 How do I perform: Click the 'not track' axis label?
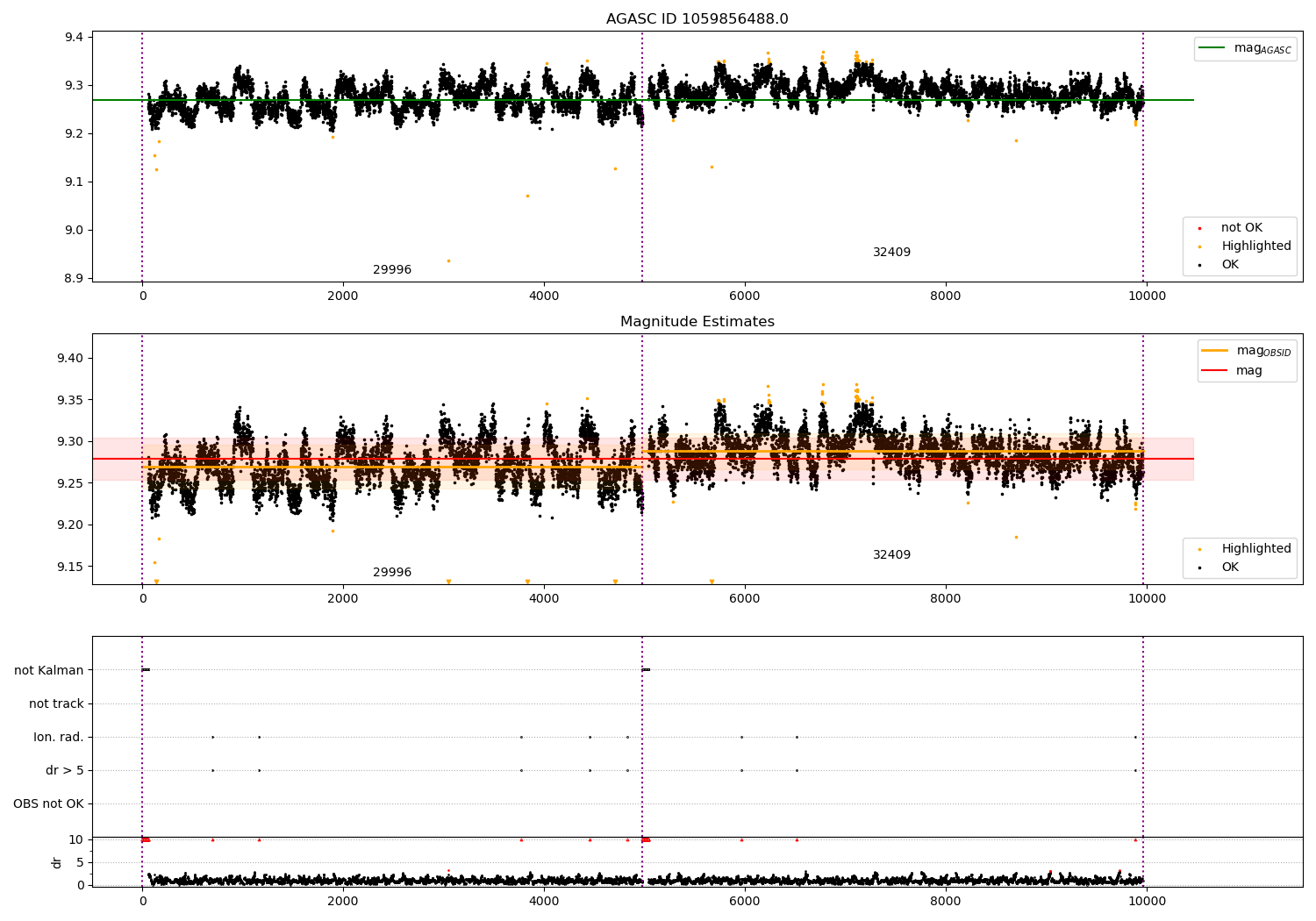click(x=56, y=704)
